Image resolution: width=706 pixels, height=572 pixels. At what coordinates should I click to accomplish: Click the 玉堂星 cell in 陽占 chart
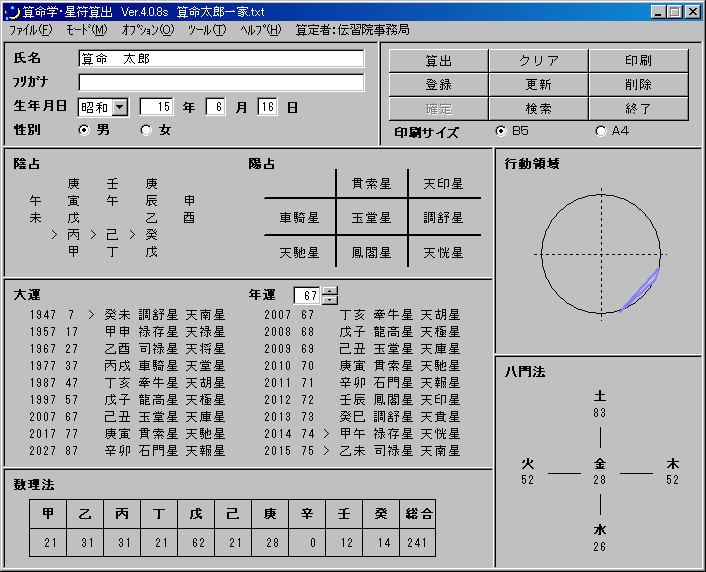click(371, 218)
